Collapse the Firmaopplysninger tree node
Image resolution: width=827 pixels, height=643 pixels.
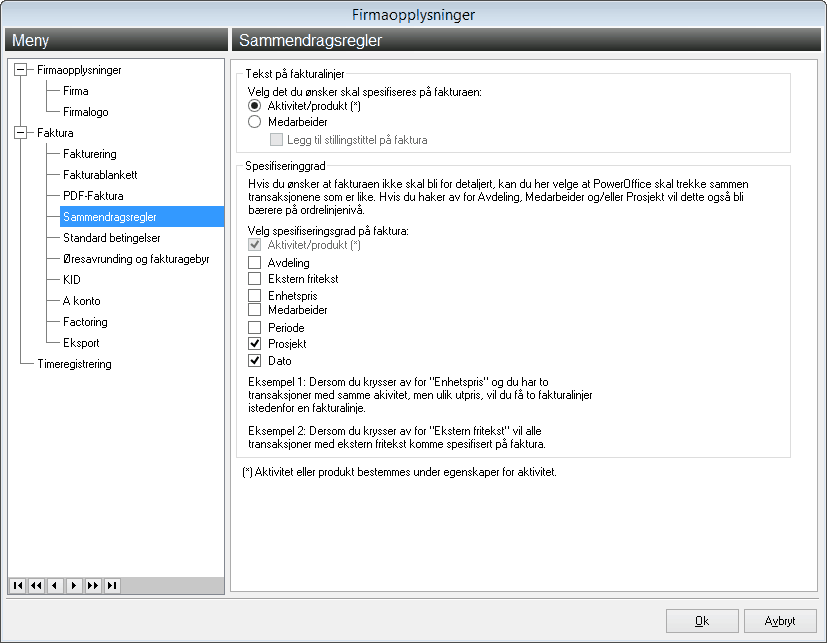tap(21, 70)
